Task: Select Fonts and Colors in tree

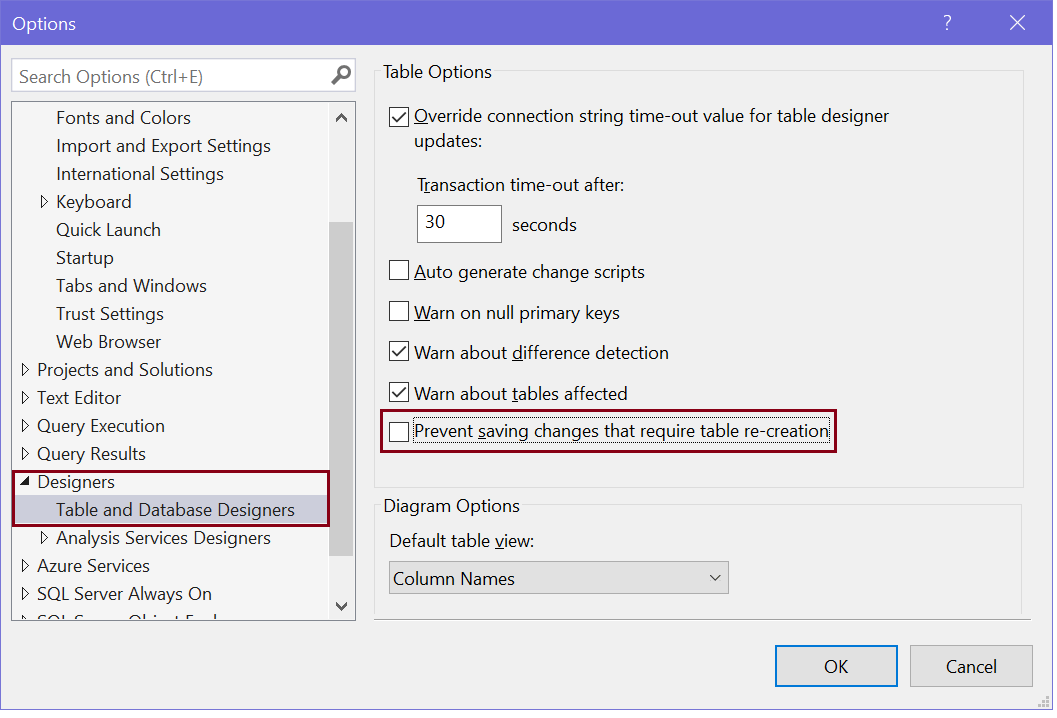Action: [x=123, y=118]
